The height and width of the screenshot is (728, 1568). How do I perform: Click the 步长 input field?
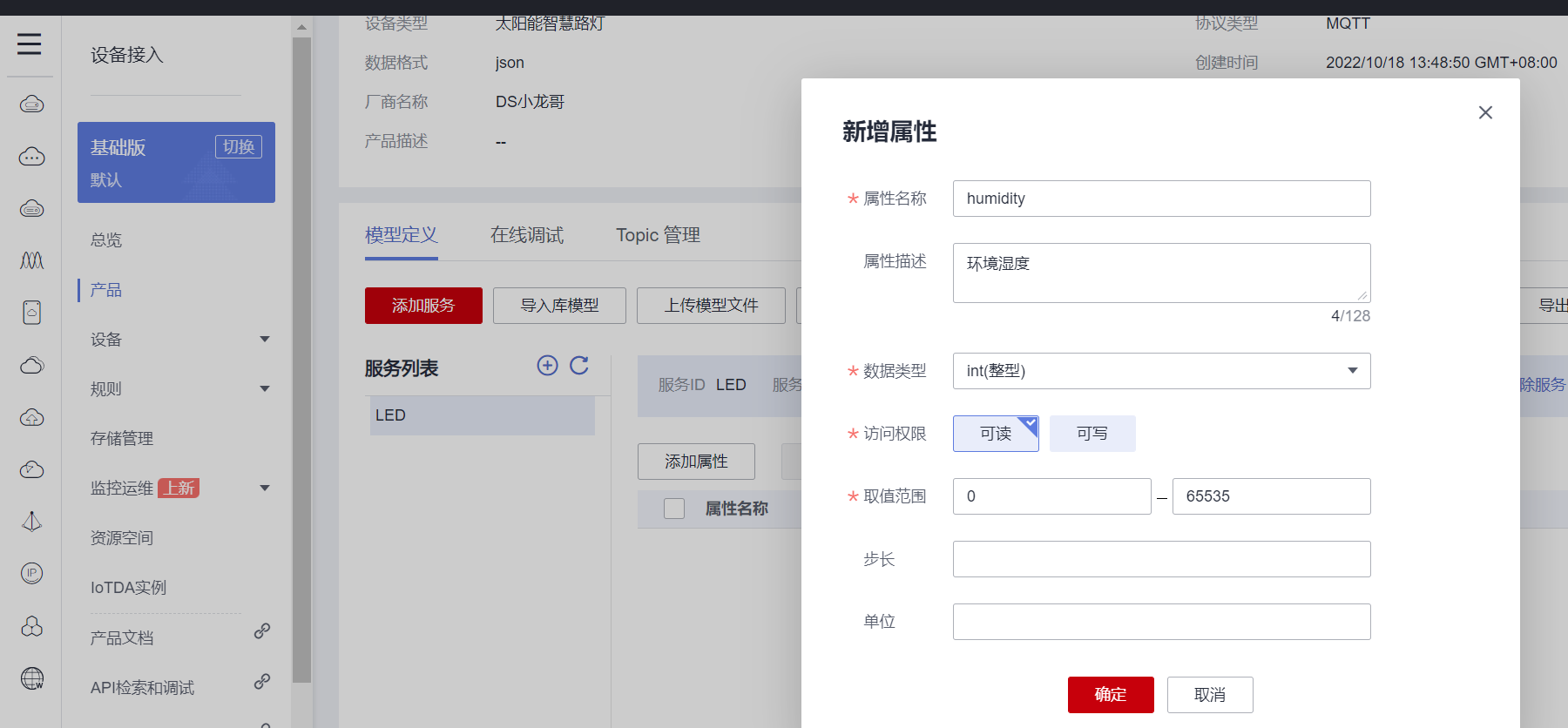click(x=1160, y=559)
